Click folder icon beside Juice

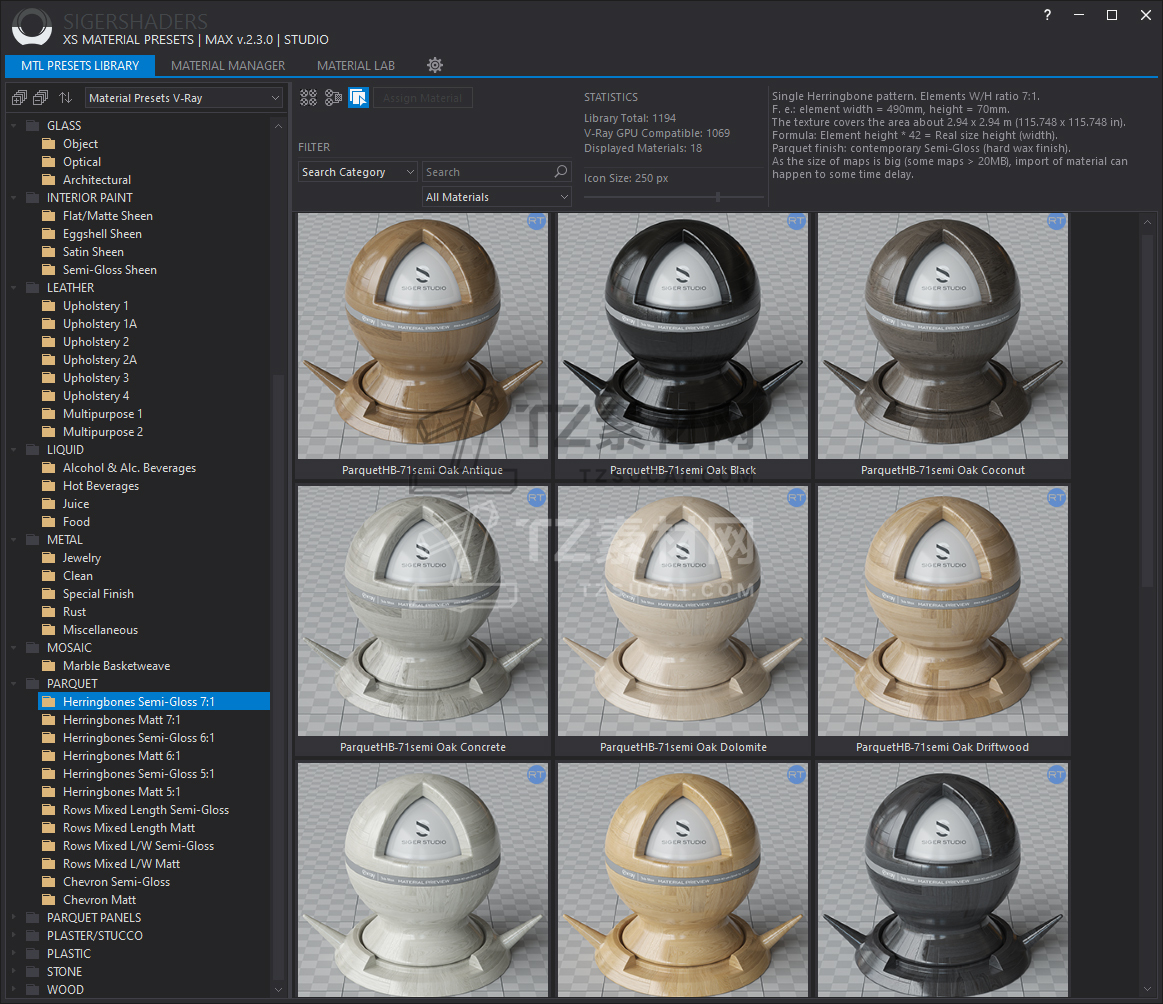pyautogui.click(x=49, y=503)
